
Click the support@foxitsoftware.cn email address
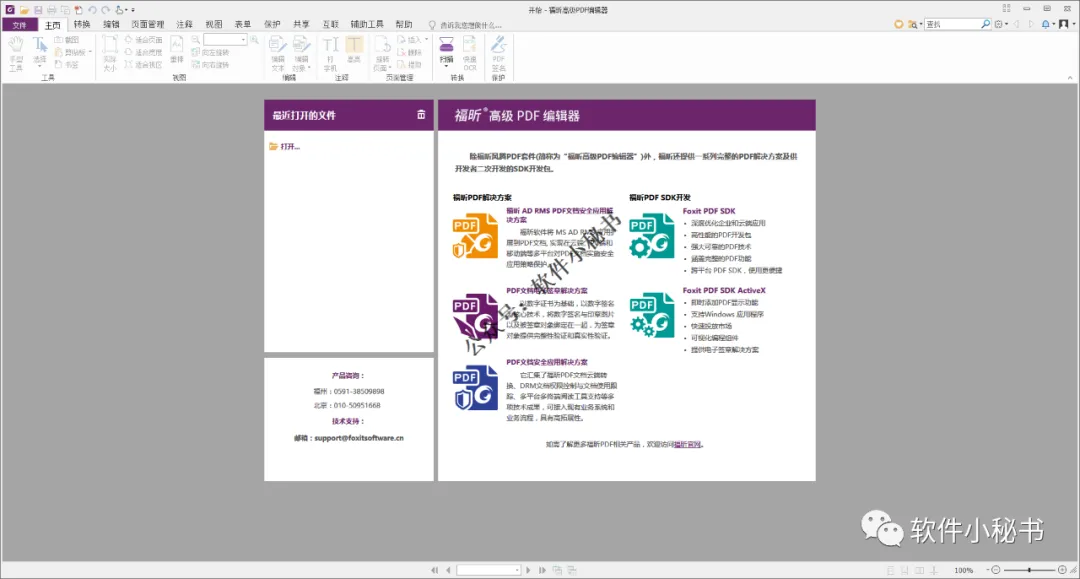click(x=359, y=438)
